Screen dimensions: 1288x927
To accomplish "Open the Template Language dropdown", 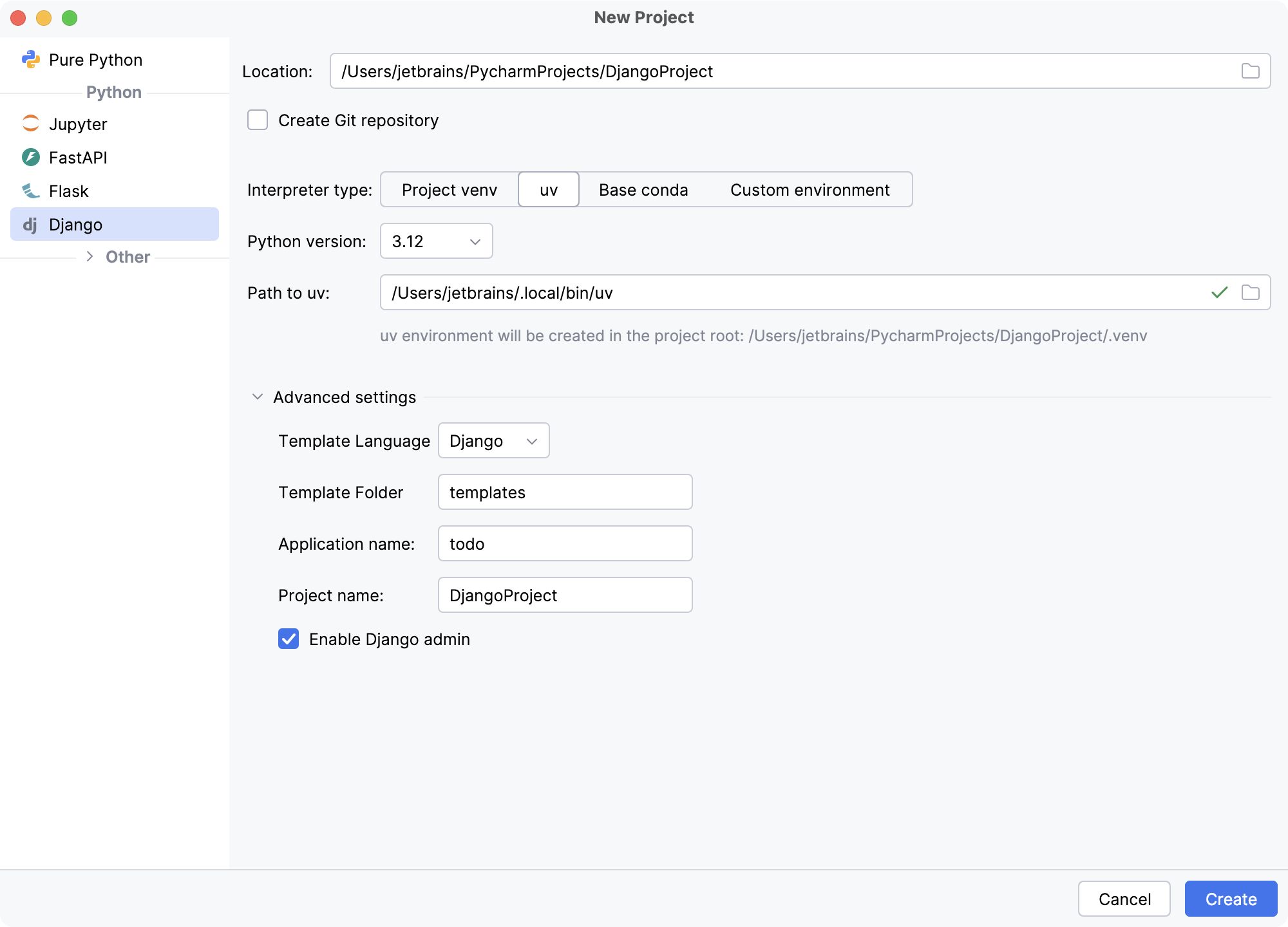I will [x=493, y=440].
